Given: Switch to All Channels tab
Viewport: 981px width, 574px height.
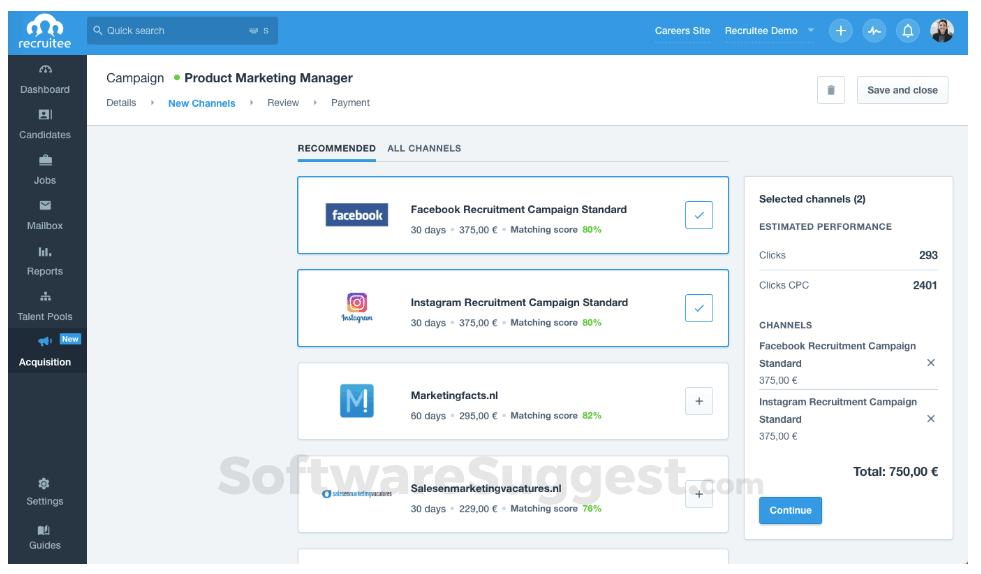Looking at the screenshot, I should point(424,148).
